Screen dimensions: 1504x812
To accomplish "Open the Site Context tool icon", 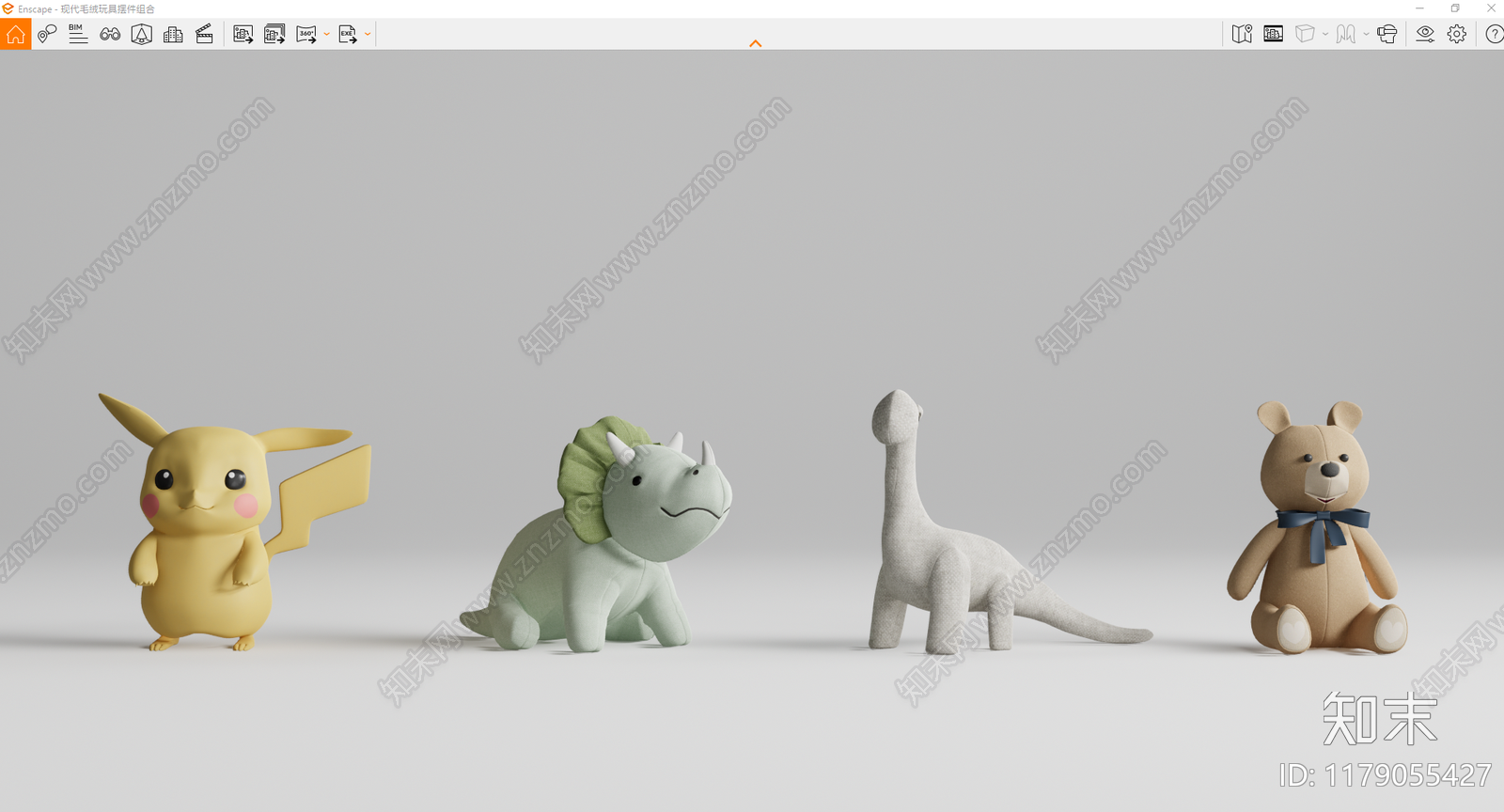I will (x=142, y=35).
